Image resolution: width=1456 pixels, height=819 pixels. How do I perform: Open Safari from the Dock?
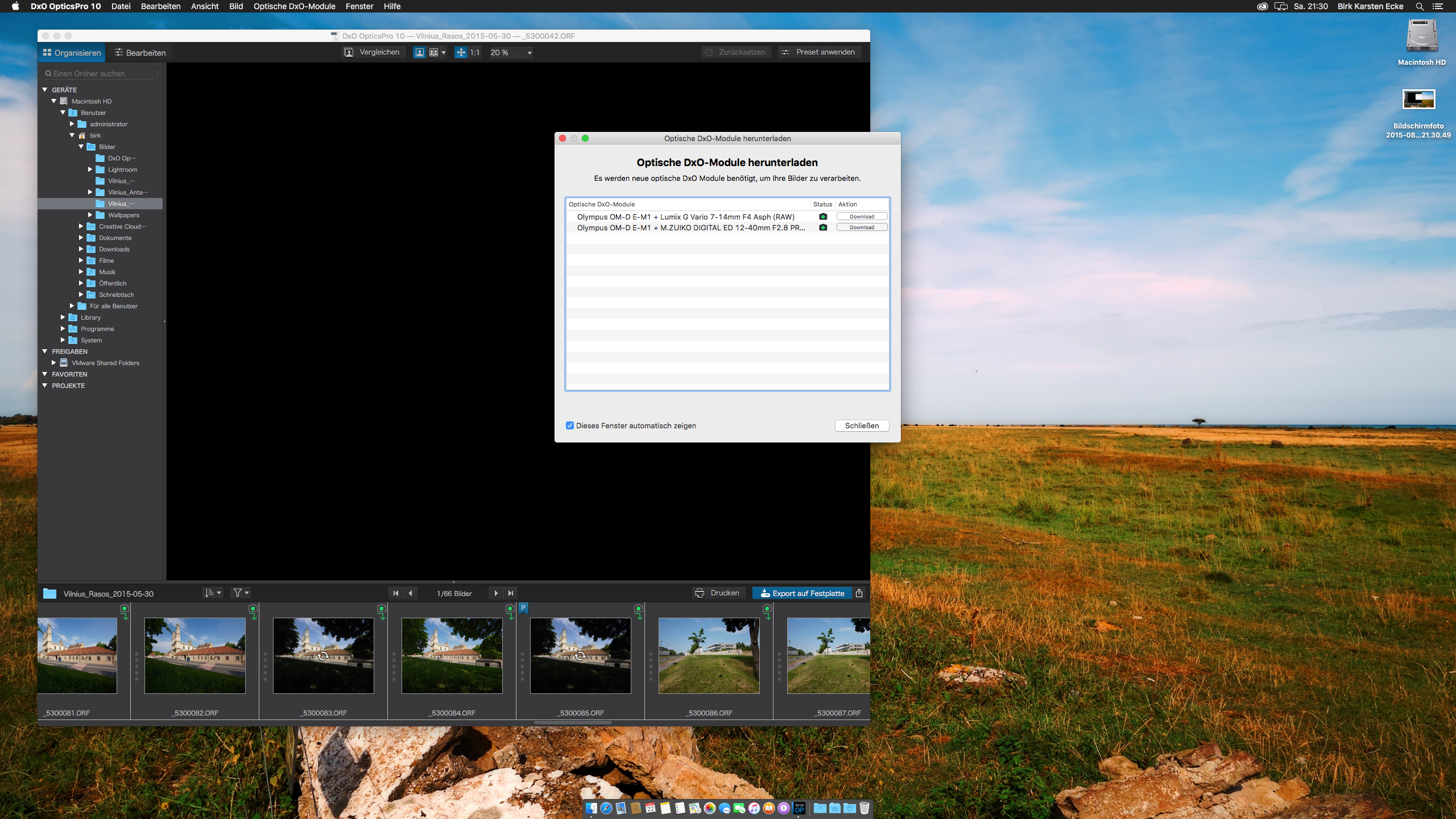pos(606,808)
